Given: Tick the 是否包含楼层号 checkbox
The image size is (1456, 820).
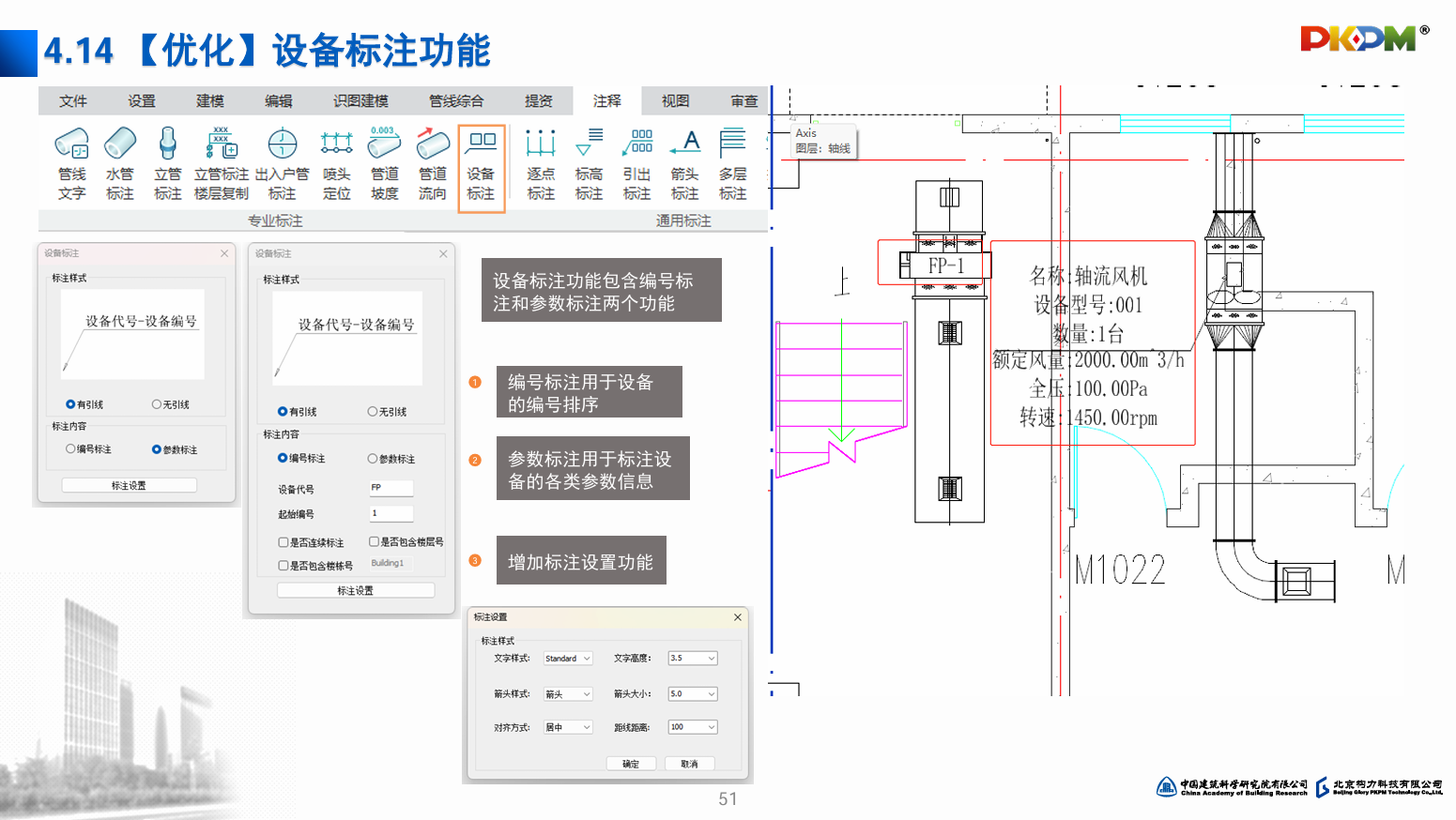Looking at the screenshot, I should pyautogui.click(x=374, y=541).
